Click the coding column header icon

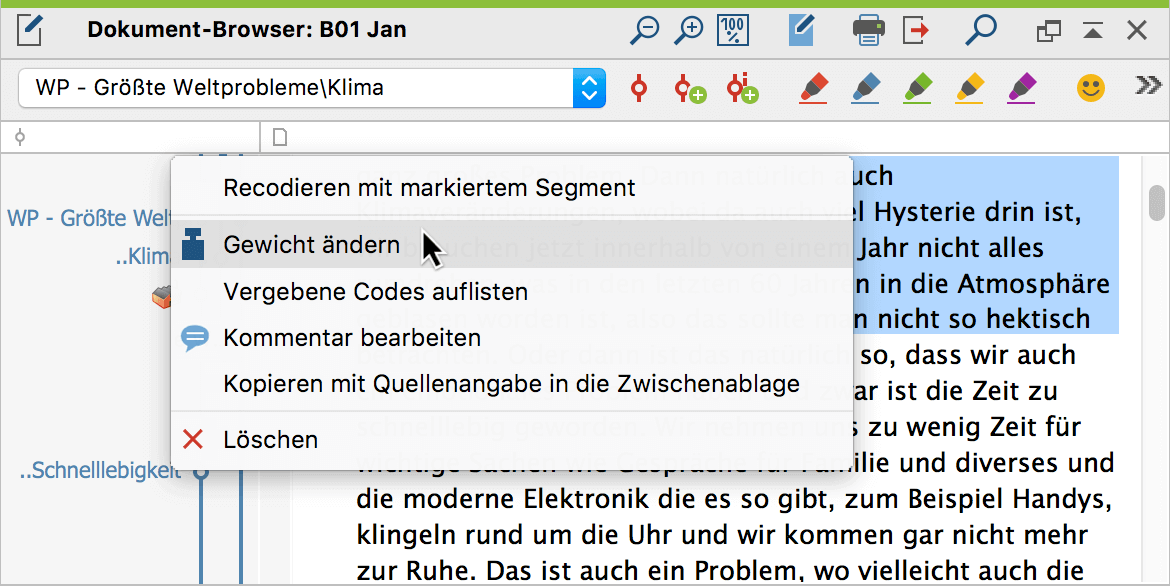pyautogui.click(x=20, y=138)
